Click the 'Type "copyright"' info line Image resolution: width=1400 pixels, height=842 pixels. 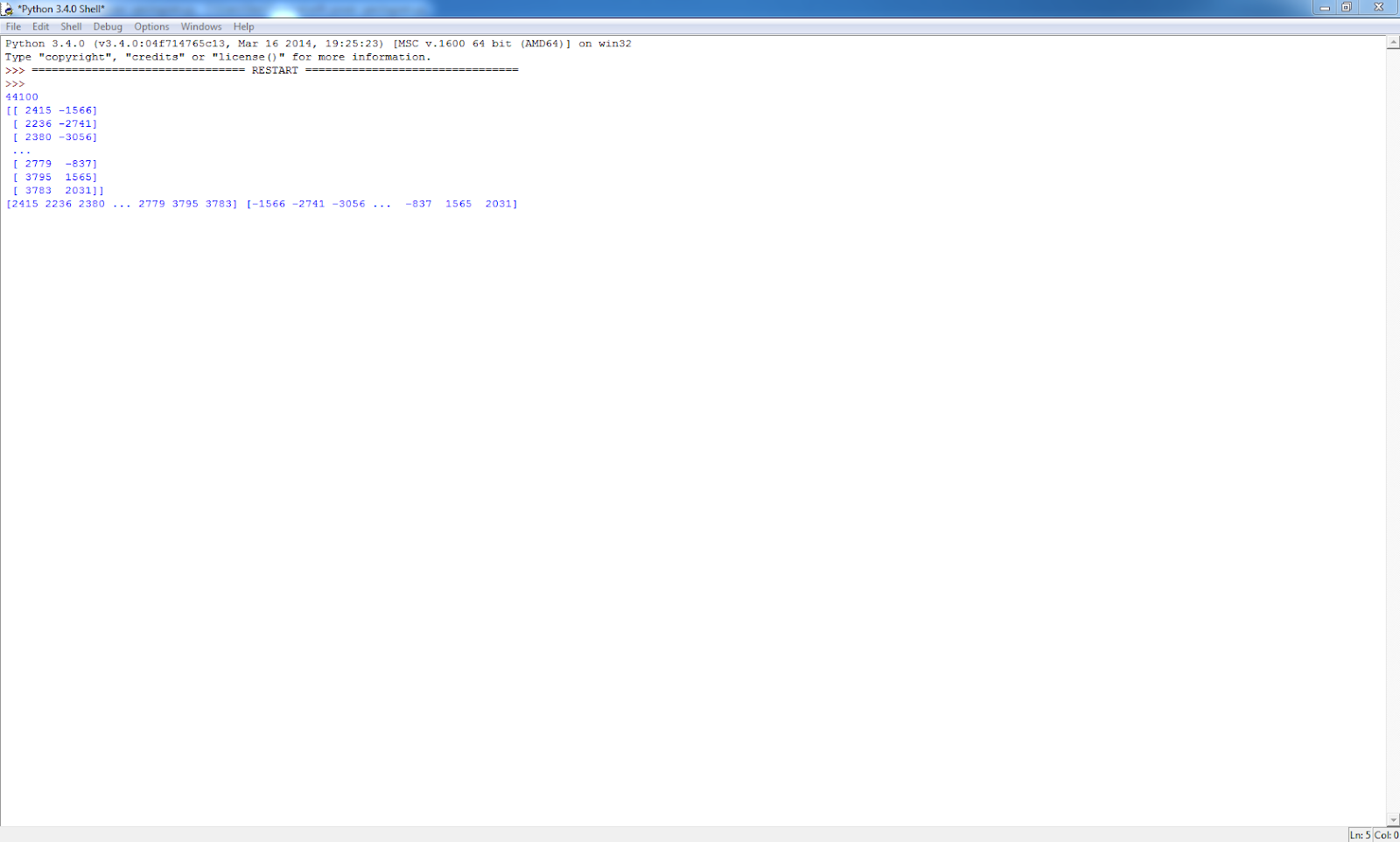pos(218,57)
